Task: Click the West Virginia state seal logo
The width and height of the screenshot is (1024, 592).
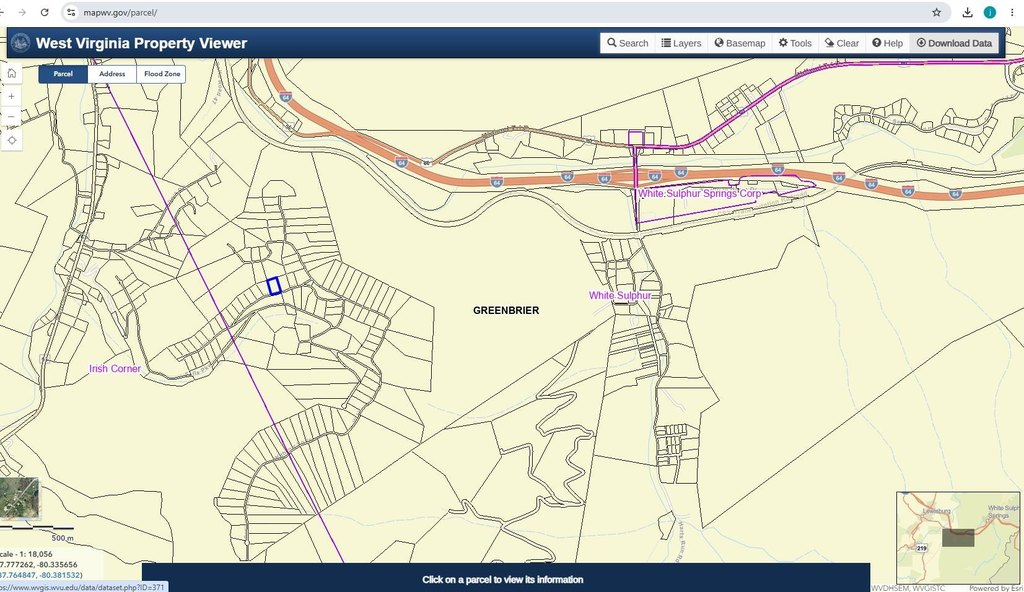Action: coord(21,43)
